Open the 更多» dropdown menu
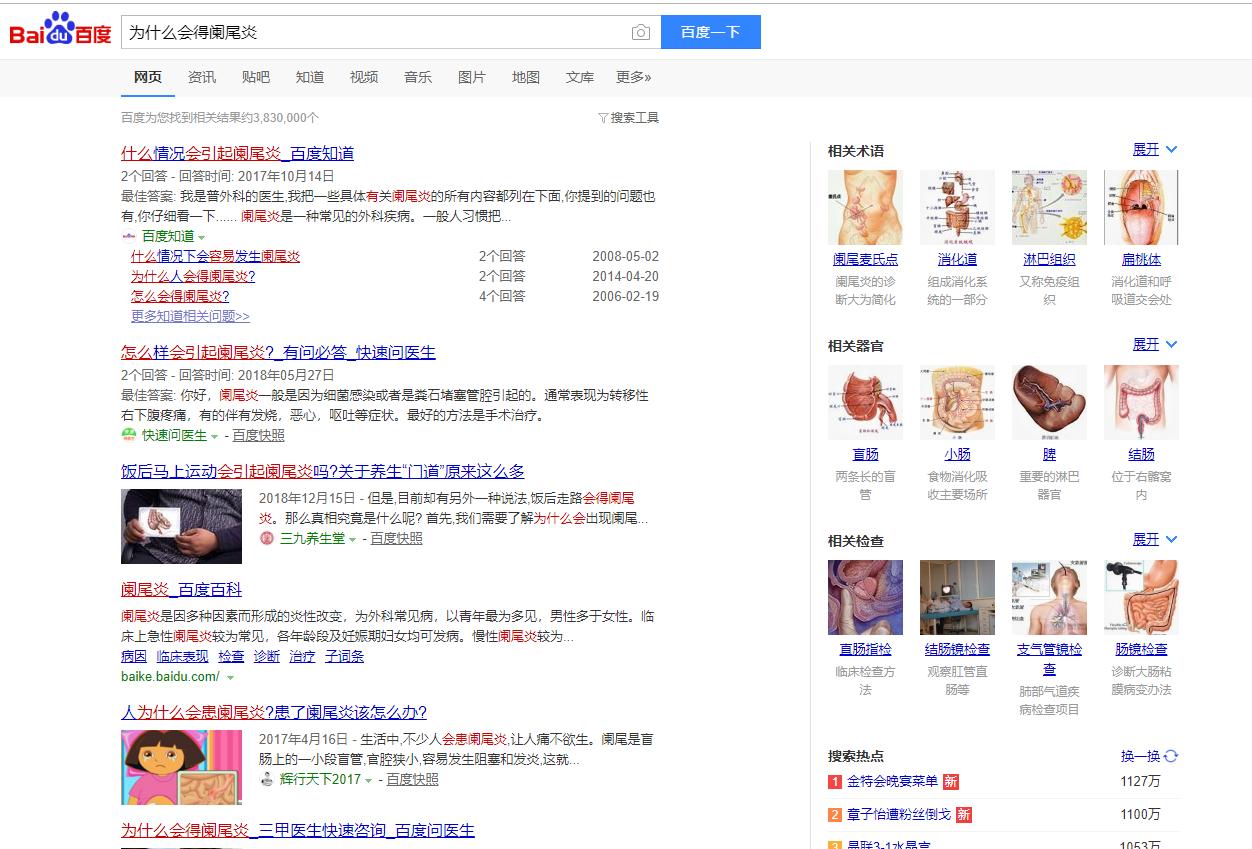Screen dimensions: 1252x849 (631, 77)
